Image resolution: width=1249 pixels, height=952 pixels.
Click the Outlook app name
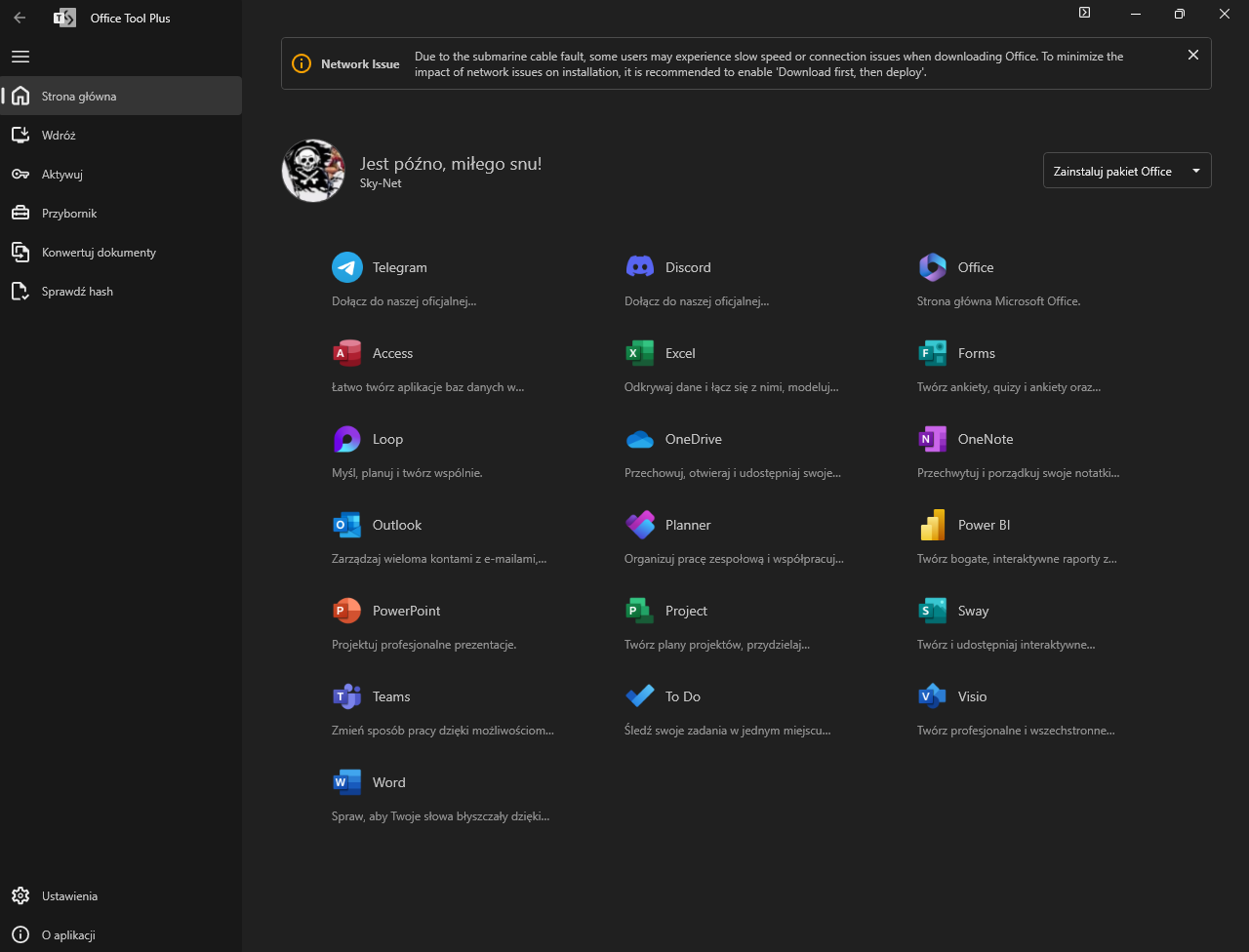click(x=397, y=525)
